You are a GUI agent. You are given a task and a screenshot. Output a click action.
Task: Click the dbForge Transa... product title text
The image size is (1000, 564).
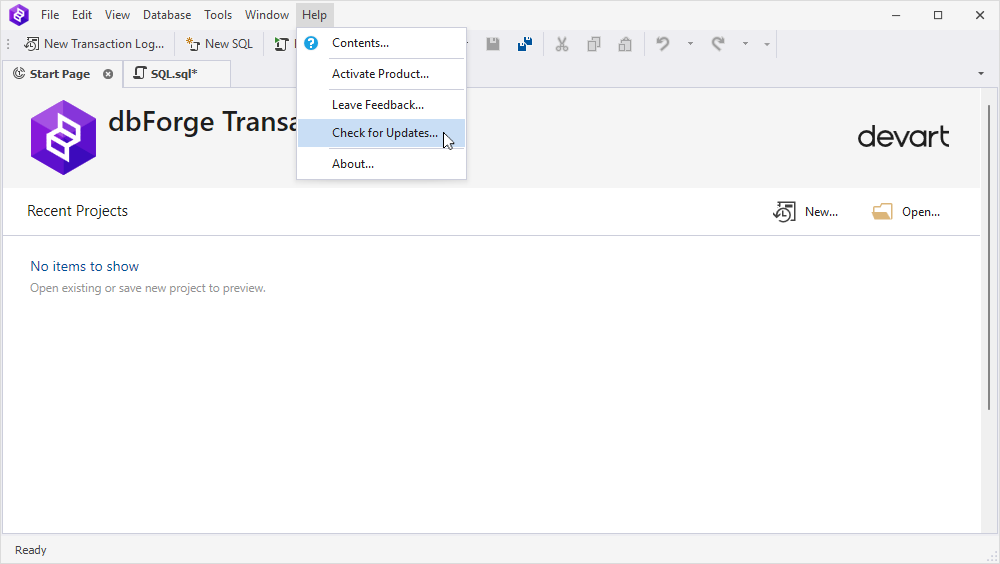point(203,122)
